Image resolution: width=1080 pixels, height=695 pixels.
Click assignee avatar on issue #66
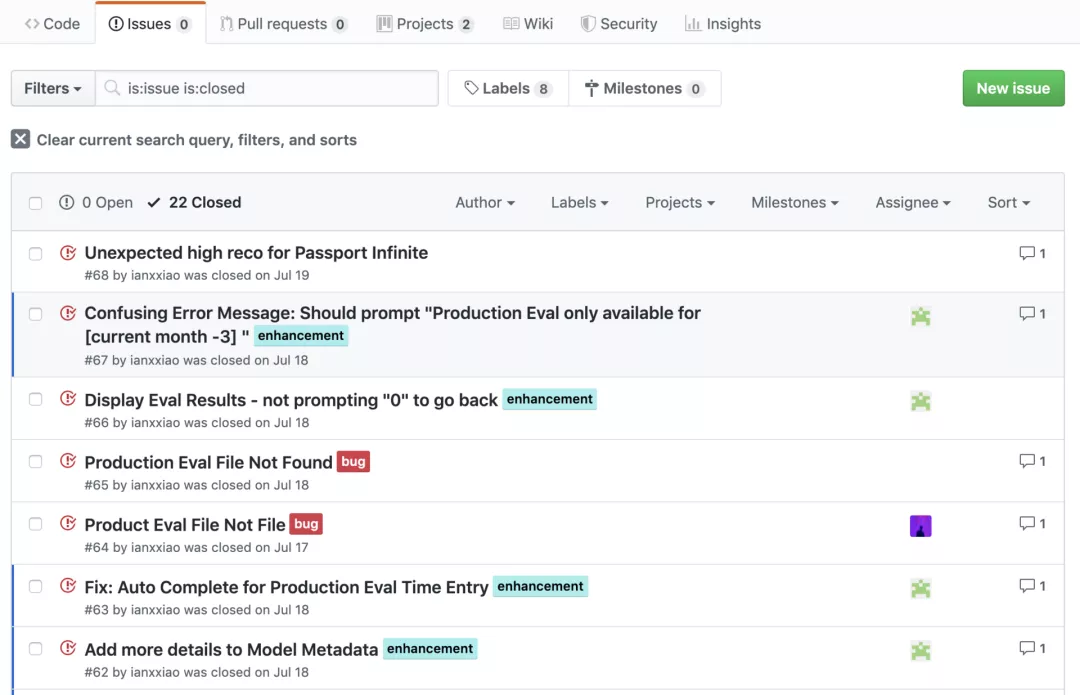pyautogui.click(x=920, y=401)
